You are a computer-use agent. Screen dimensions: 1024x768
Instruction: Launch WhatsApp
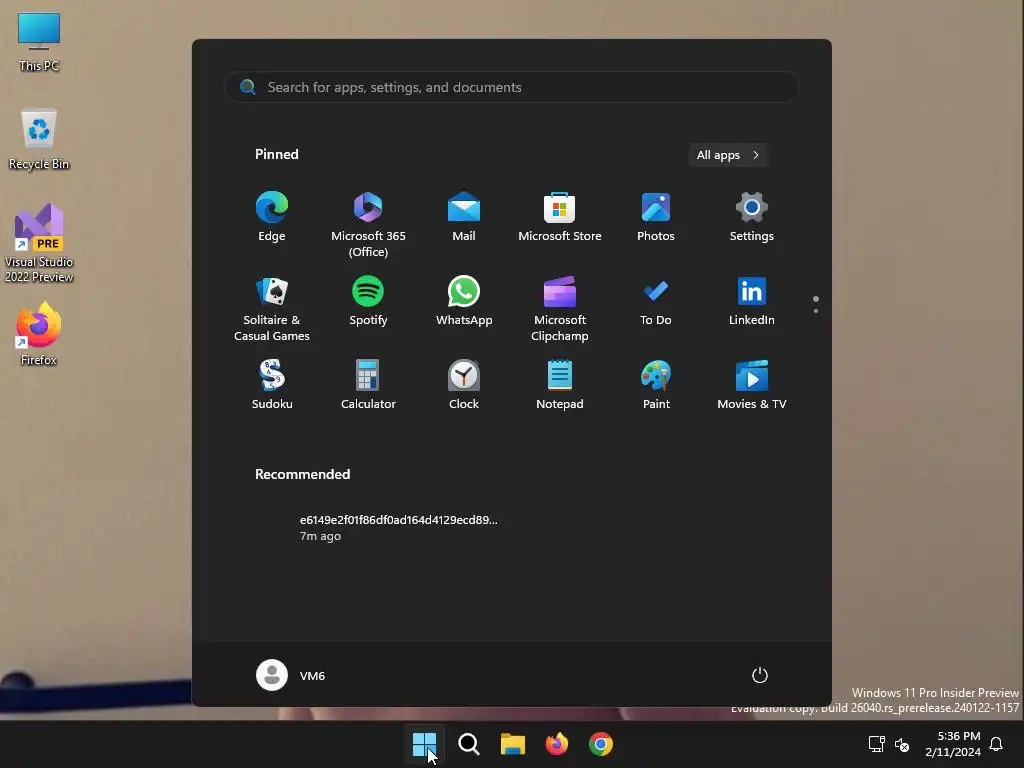[x=464, y=301]
